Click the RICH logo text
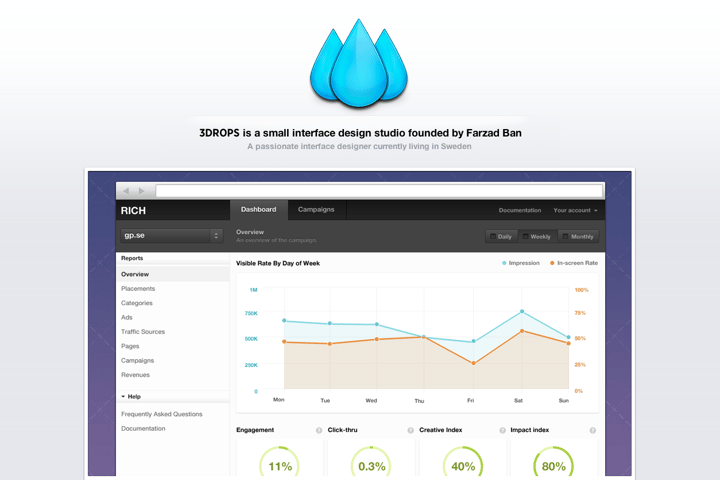The height and width of the screenshot is (480, 720). (x=133, y=211)
